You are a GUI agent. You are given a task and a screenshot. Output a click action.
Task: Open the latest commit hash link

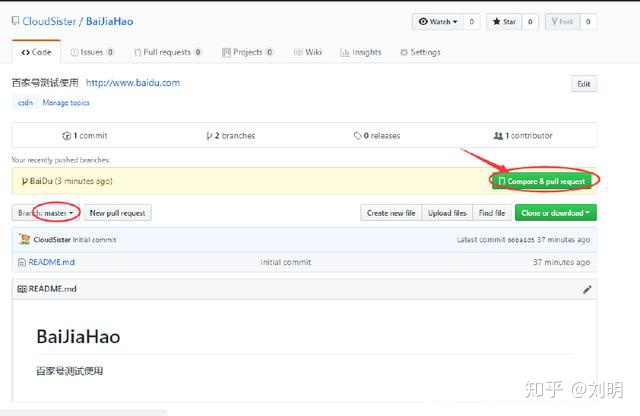pyautogui.click(x=521, y=240)
